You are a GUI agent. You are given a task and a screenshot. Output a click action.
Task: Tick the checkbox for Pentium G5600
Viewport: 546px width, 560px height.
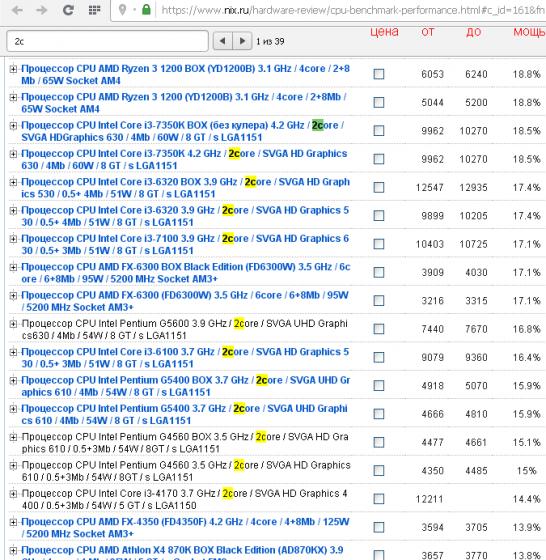[379, 329]
